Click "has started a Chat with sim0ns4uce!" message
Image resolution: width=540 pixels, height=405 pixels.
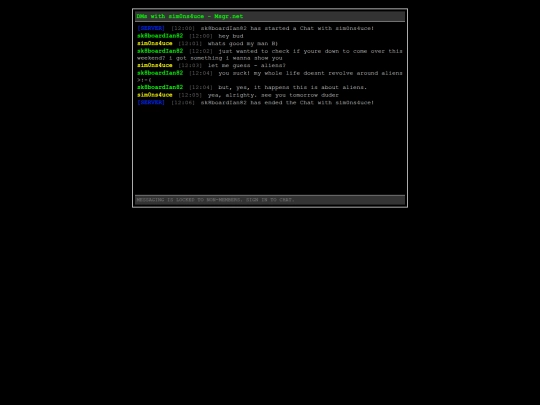[x=287, y=28]
